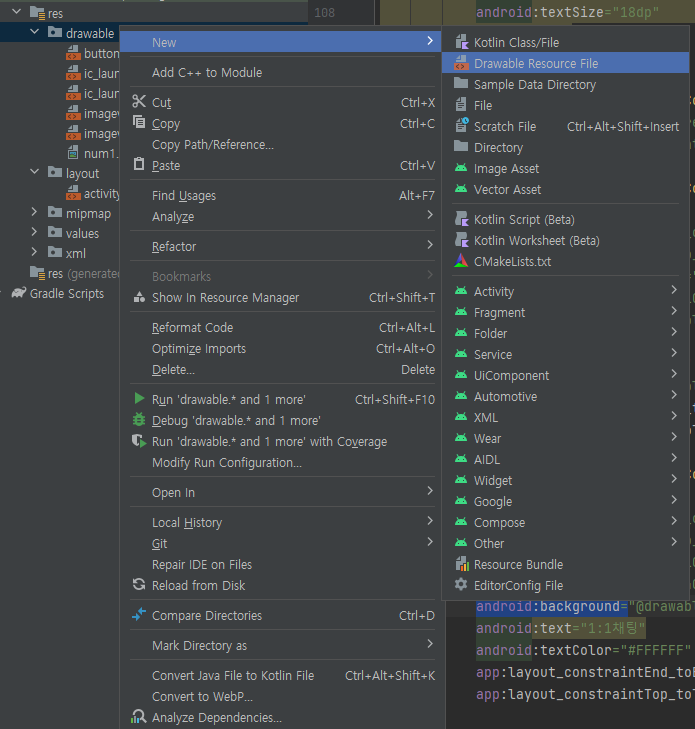This screenshot has width=695, height=729.
Task: Click the Analyze Dependencies icon
Action: pos(139,716)
